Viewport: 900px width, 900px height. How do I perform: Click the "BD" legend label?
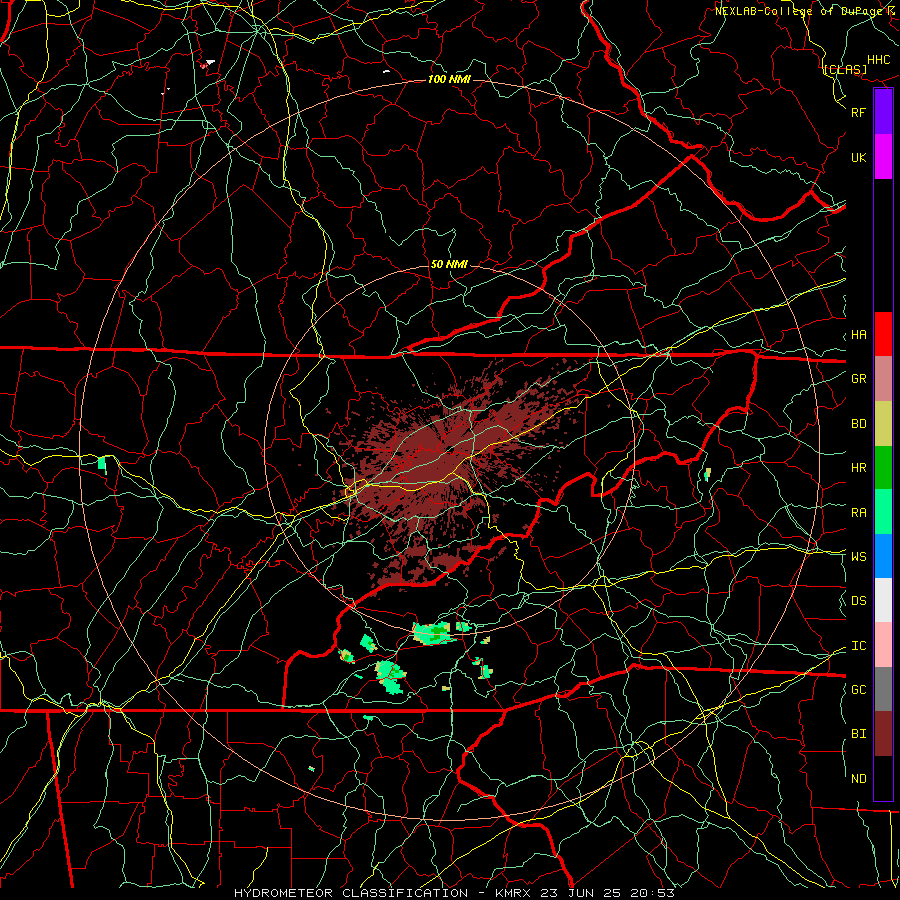pyautogui.click(x=858, y=424)
